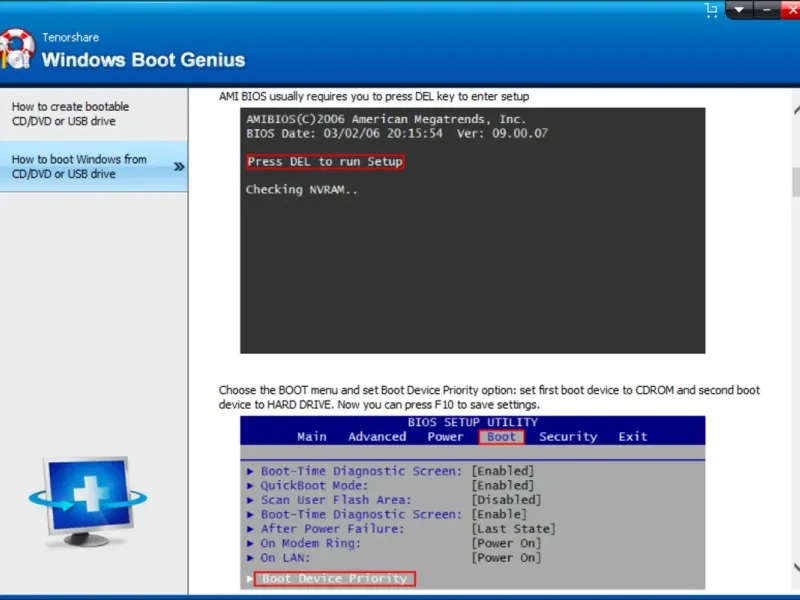
Task: Click the 'Checking NVRAM..' text
Action: pyautogui.click(x=302, y=190)
